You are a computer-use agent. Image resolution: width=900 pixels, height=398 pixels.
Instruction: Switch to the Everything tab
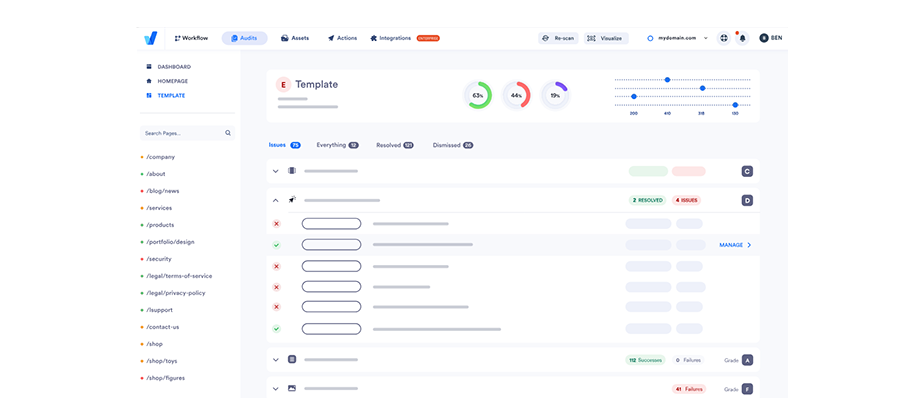[338, 145]
